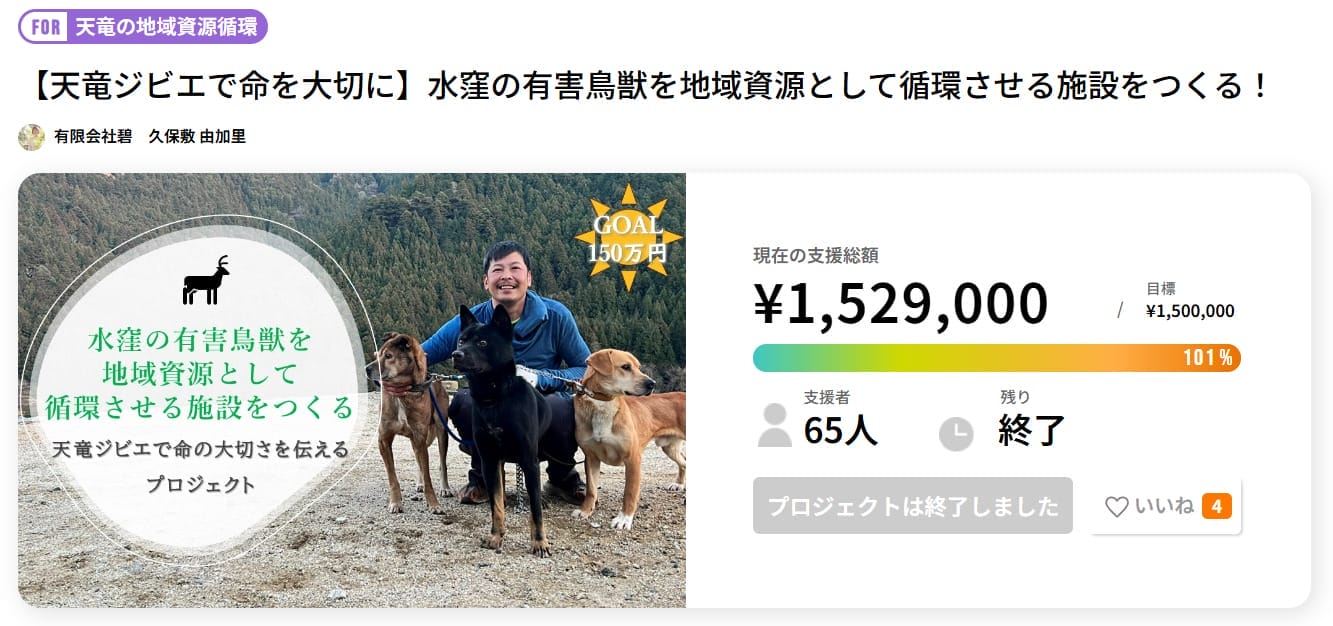Click the 65人 supporter count
1333x626 pixels.
840,430
